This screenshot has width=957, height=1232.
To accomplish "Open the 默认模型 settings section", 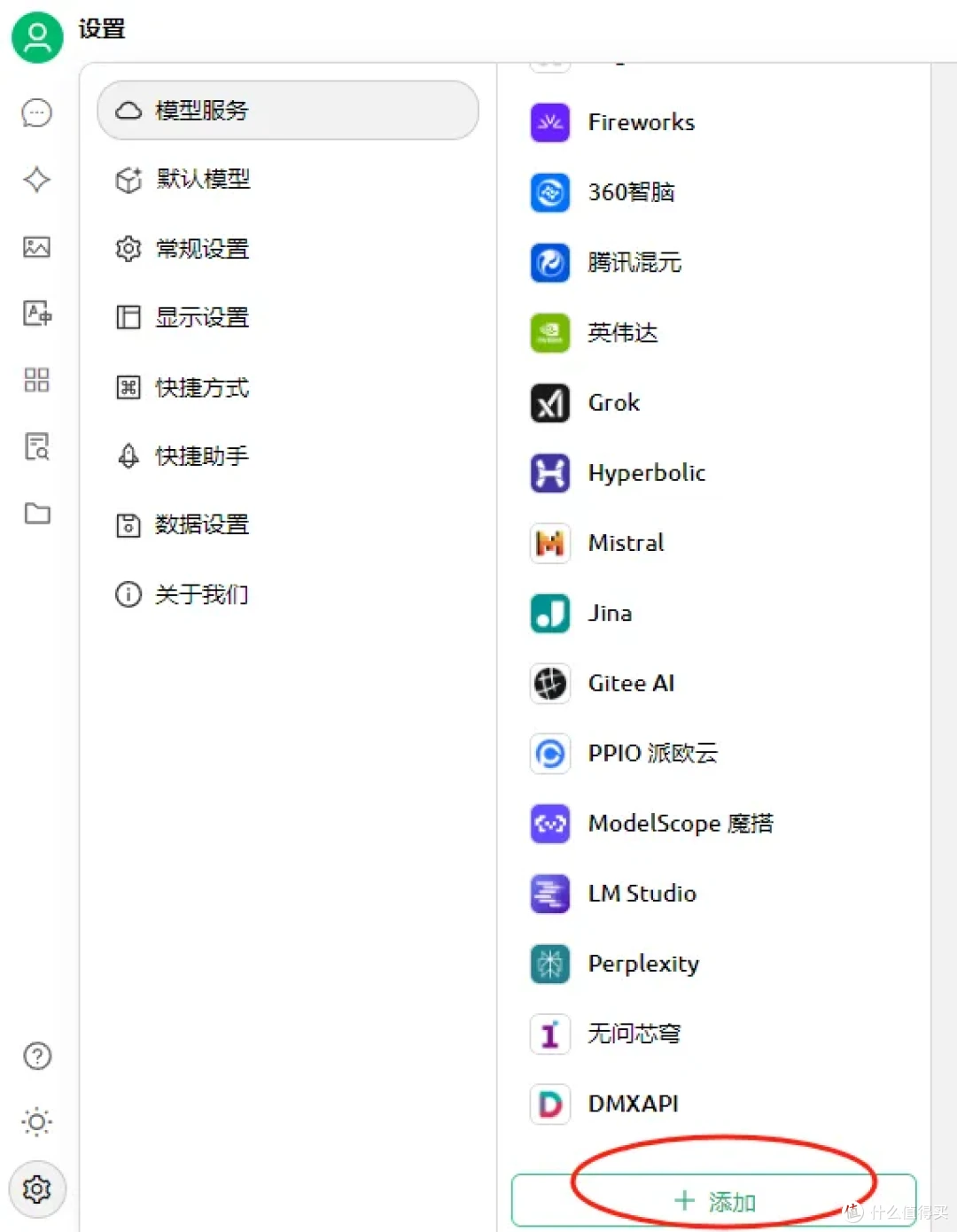I will [x=288, y=179].
